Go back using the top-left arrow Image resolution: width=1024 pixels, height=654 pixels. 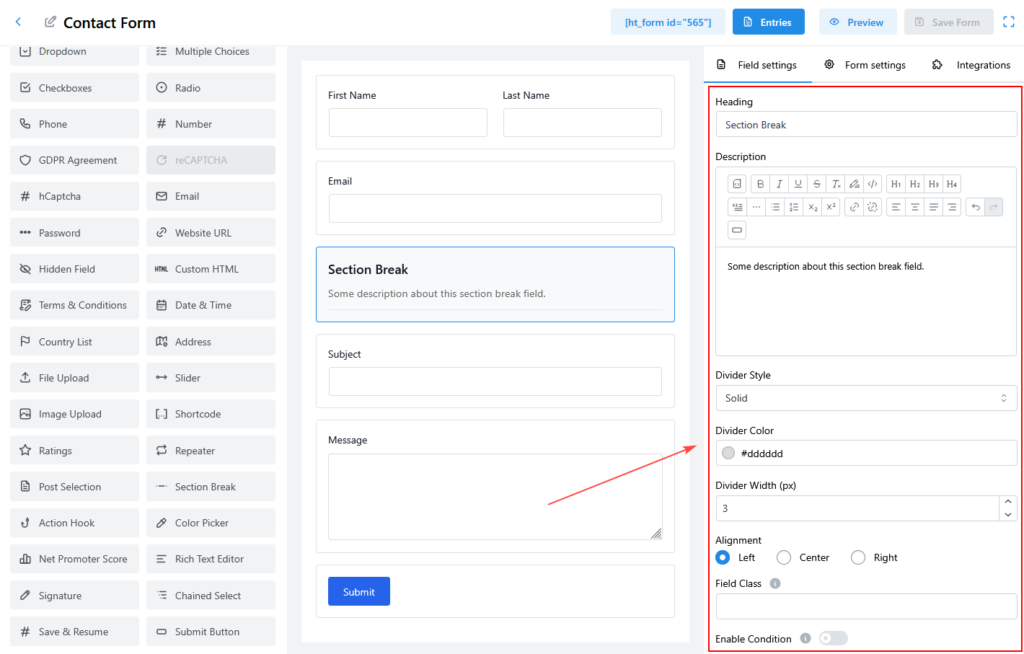coord(18,22)
